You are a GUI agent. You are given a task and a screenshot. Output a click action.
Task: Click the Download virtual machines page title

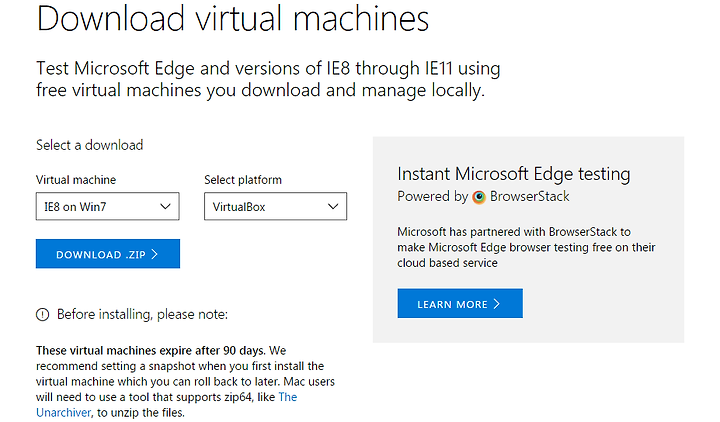pyautogui.click(x=232, y=18)
